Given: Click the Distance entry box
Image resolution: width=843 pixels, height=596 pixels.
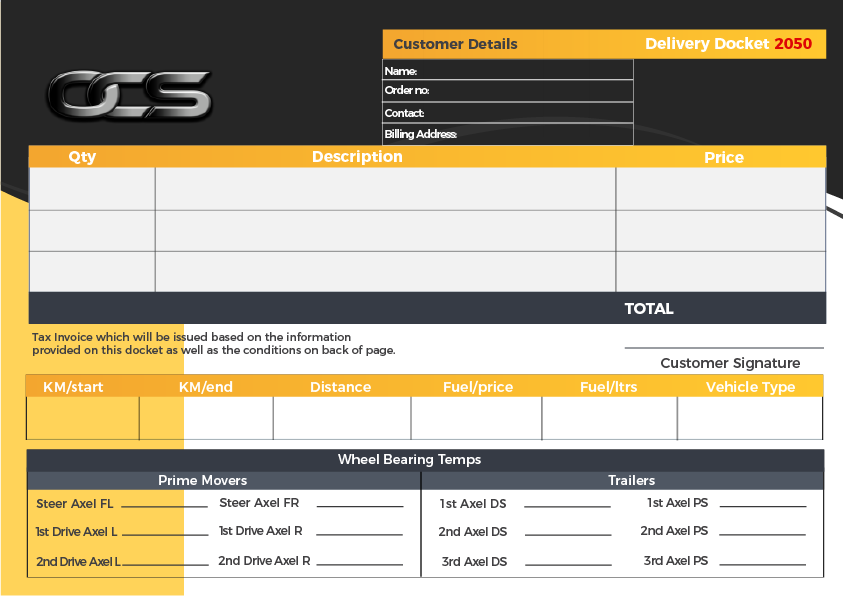Looking at the screenshot, I should tap(341, 418).
